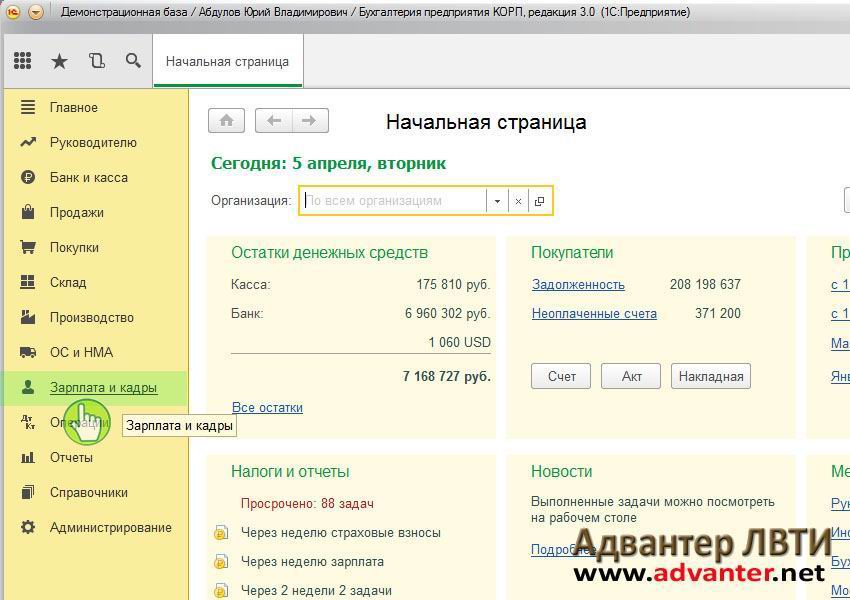This screenshot has width=850, height=600.
Task: Click the Просрочено: 88 задач text
Action: click(x=307, y=504)
